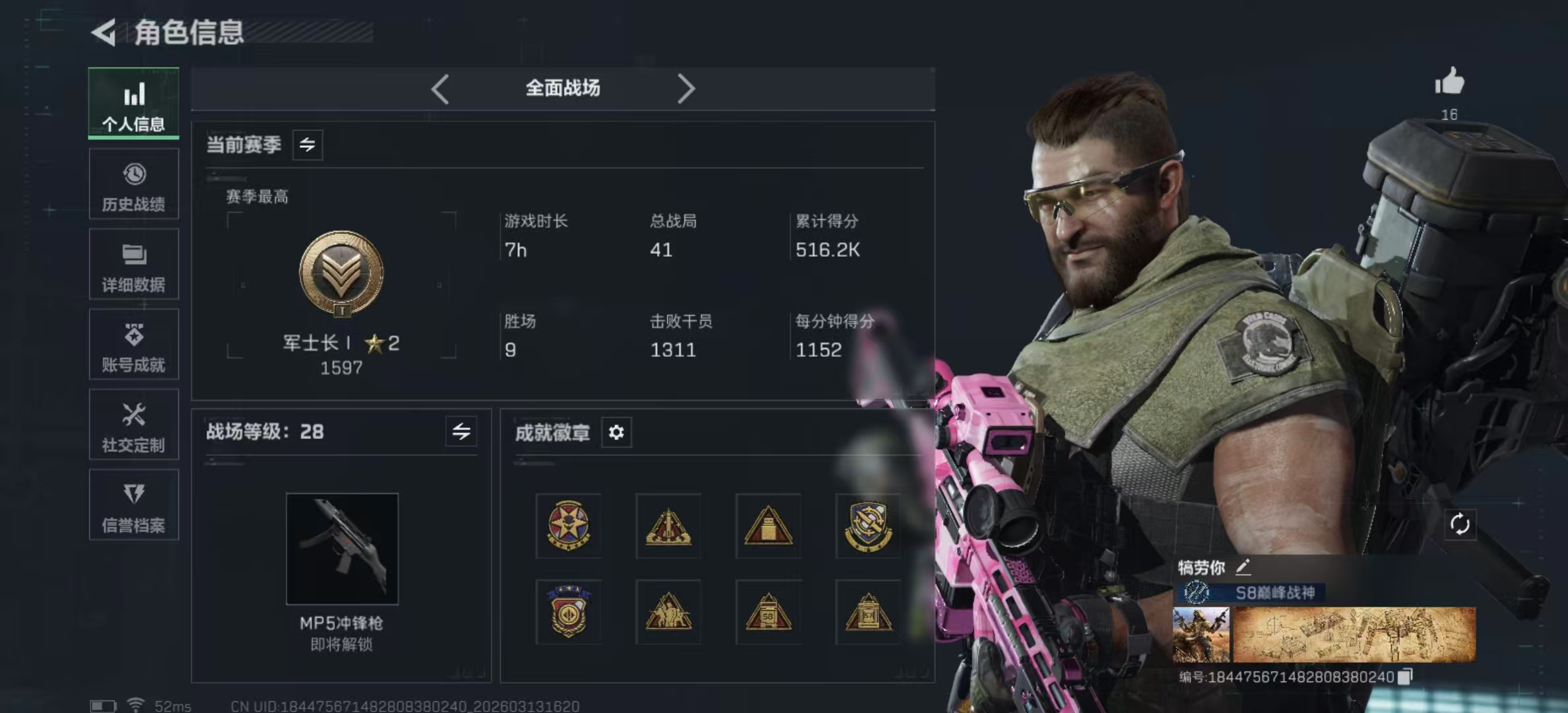Click the rotate character model icon

click(1459, 525)
